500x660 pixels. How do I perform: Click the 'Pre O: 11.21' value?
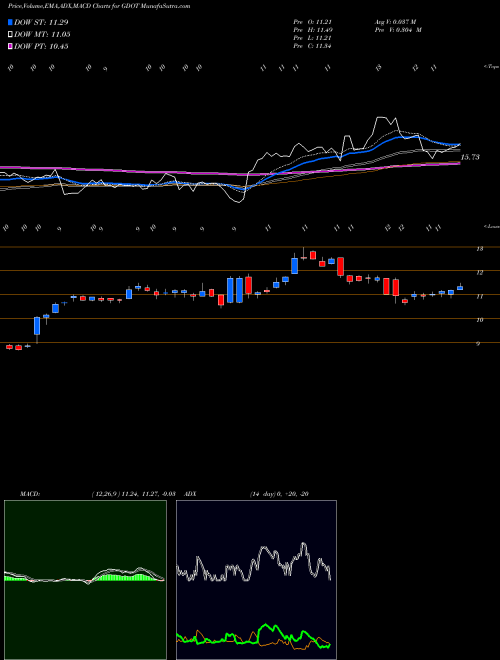pos(312,22)
